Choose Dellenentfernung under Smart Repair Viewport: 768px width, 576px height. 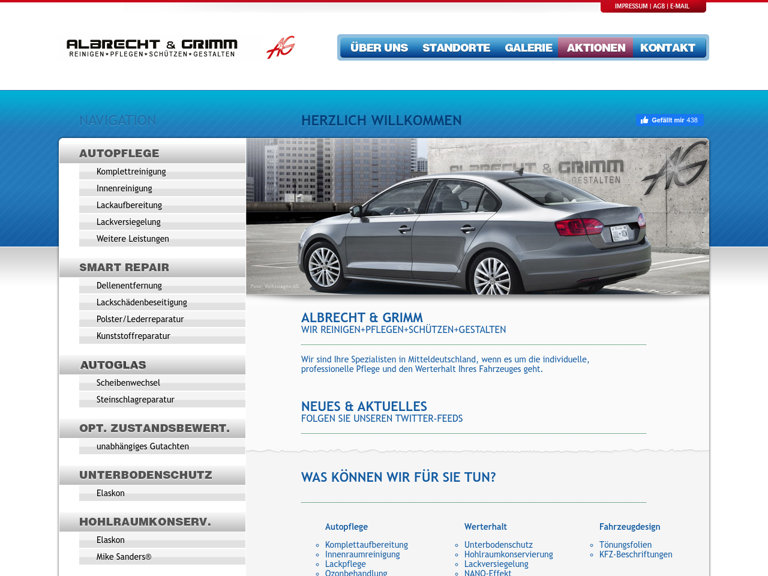[129, 286]
